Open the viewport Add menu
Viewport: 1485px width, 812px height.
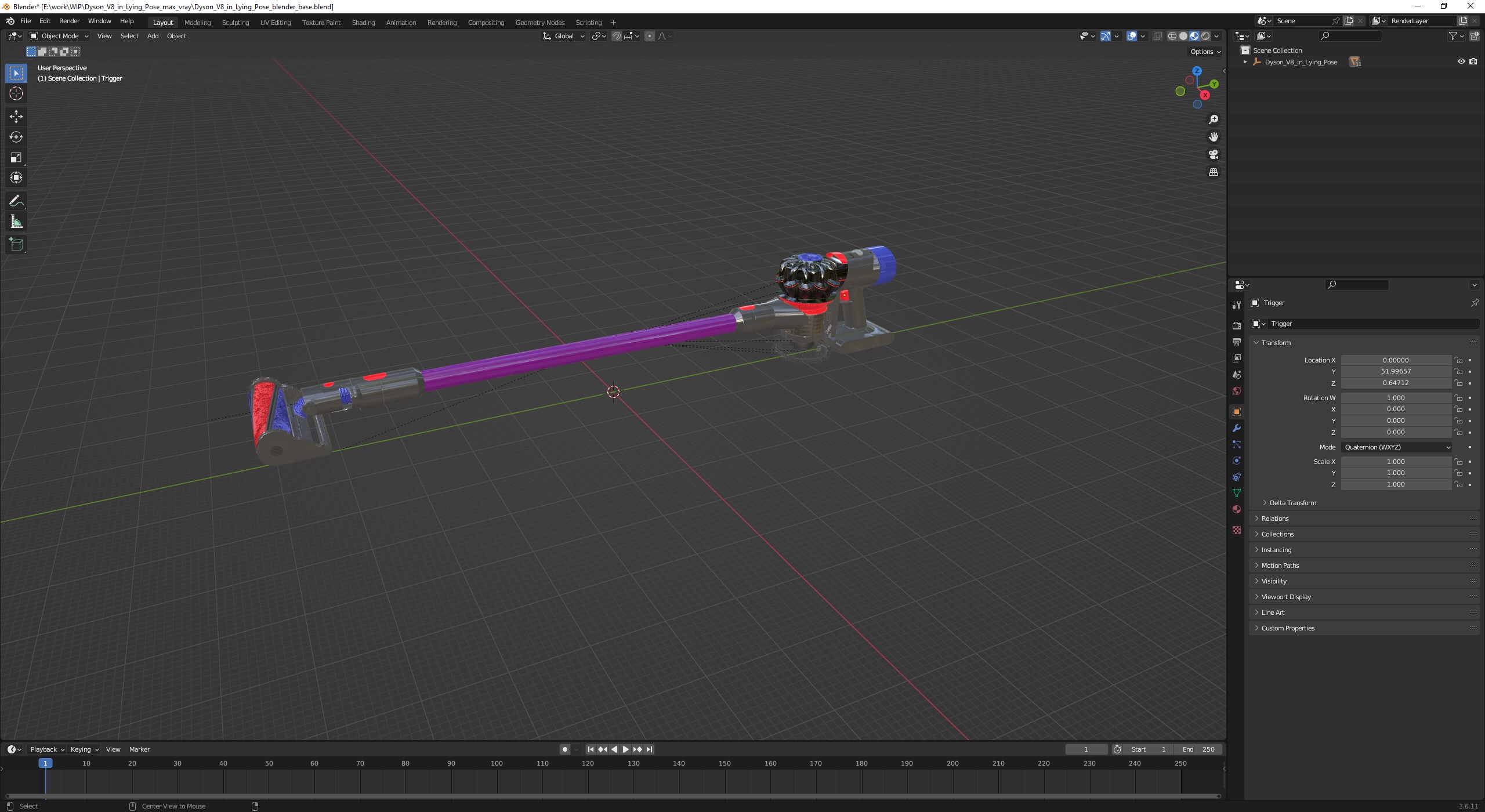click(x=153, y=36)
